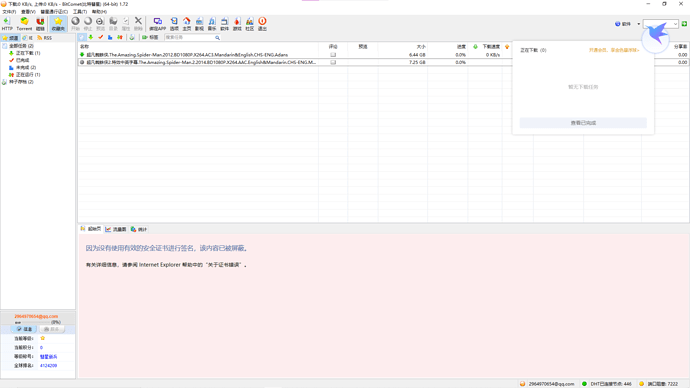Open the Torrent file toolbar icon
This screenshot has height=388, width=690.
click(24, 24)
